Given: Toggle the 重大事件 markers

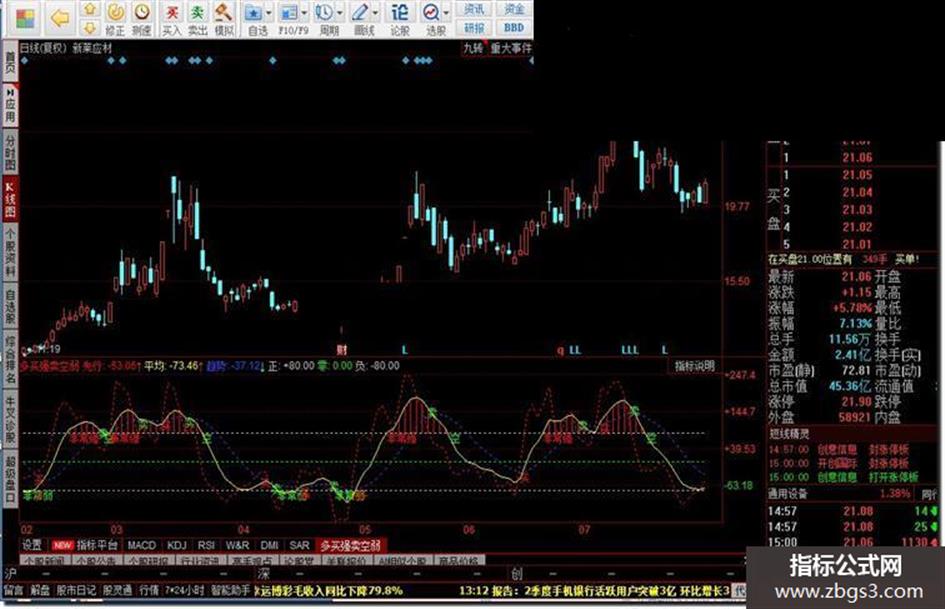Looking at the screenshot, I should click(510, 48).
